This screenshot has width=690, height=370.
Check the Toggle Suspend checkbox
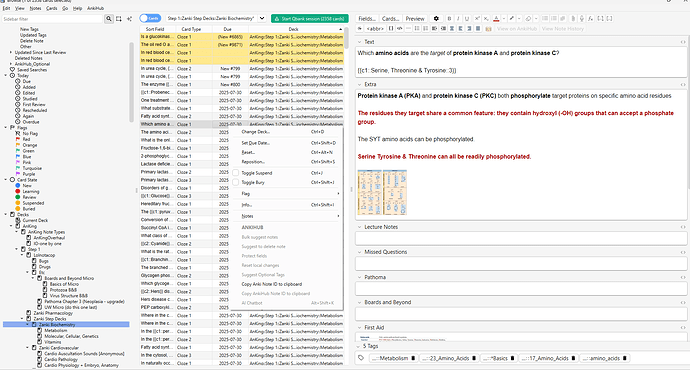point(235,173)
